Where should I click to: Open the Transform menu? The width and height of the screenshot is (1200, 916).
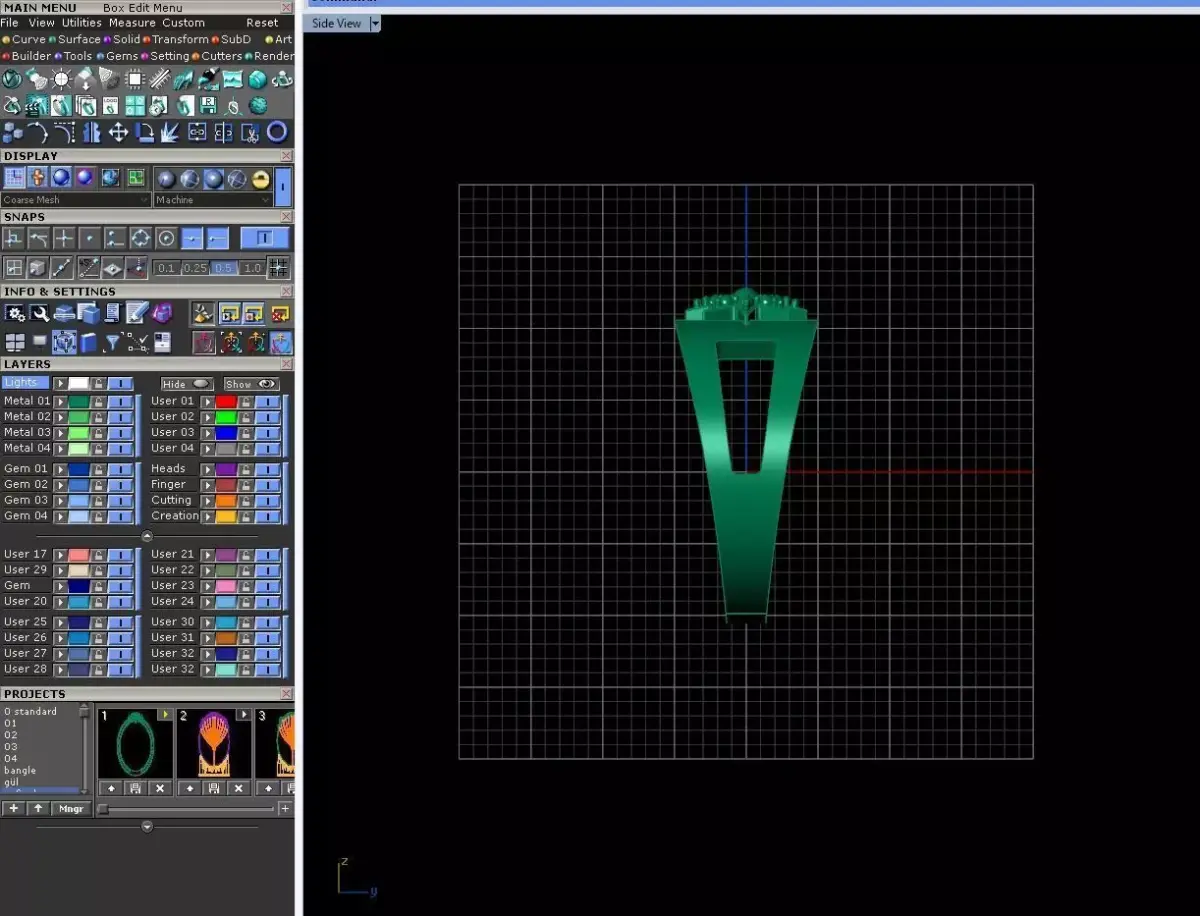coord(180,39)
